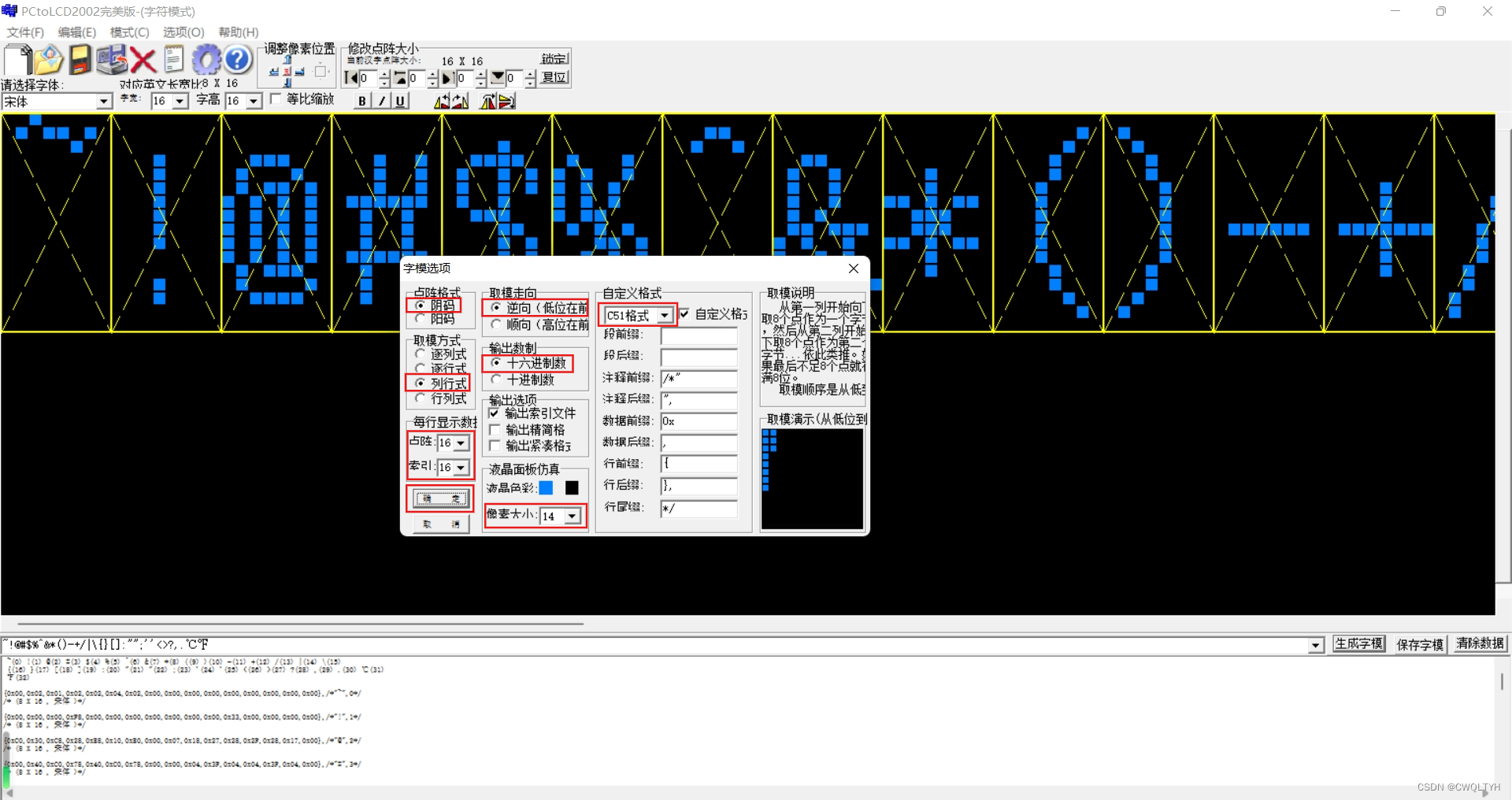Click the horizontal mirror triangle icon
1512x800 pixels.
tap(488, 101)
